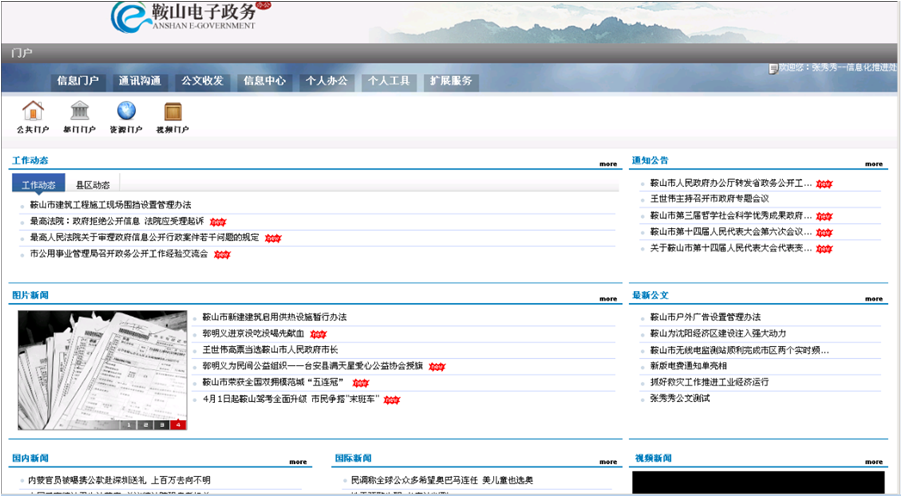Click the small icon beside the welcome message
The width and height of the screenshot is (902, 497).
pyautogui.click(x=773, y=68)
